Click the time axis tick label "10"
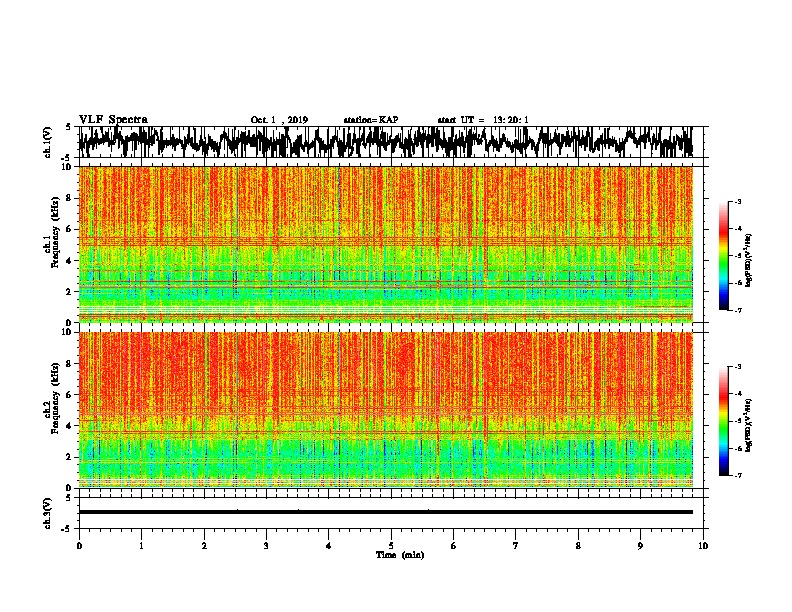The height and width of the screenshot is (612, 792). [x=703, y=546]
